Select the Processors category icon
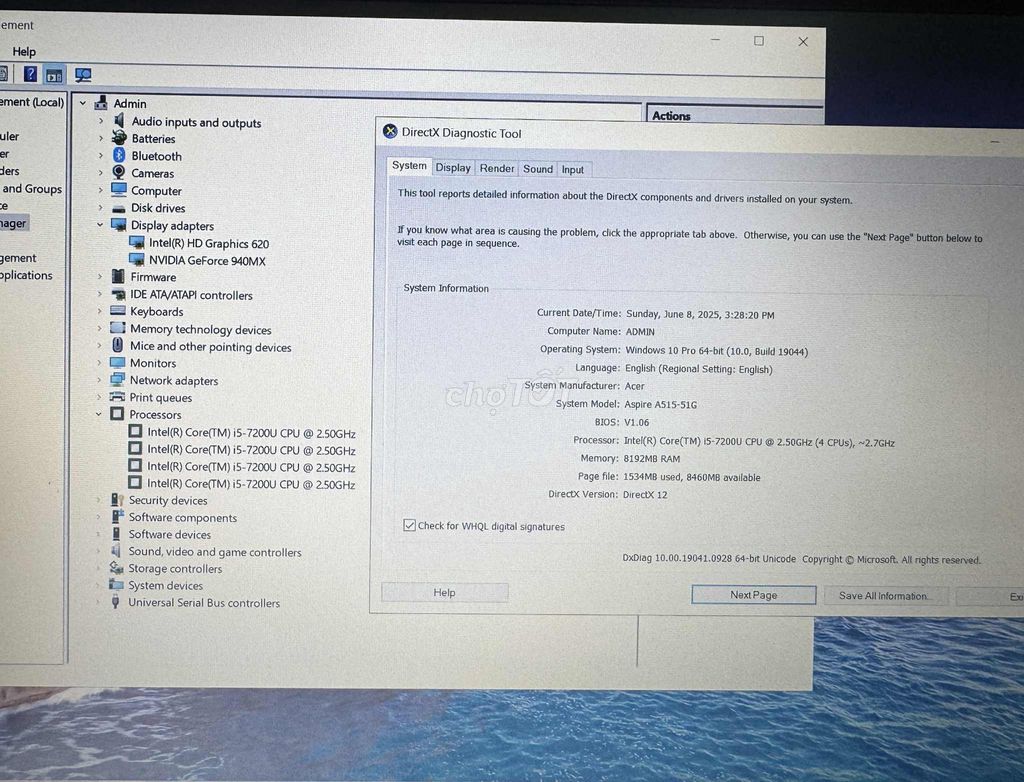Image resolution: width=1024 pixels, height=782 pixels. [x=117, y=414]
